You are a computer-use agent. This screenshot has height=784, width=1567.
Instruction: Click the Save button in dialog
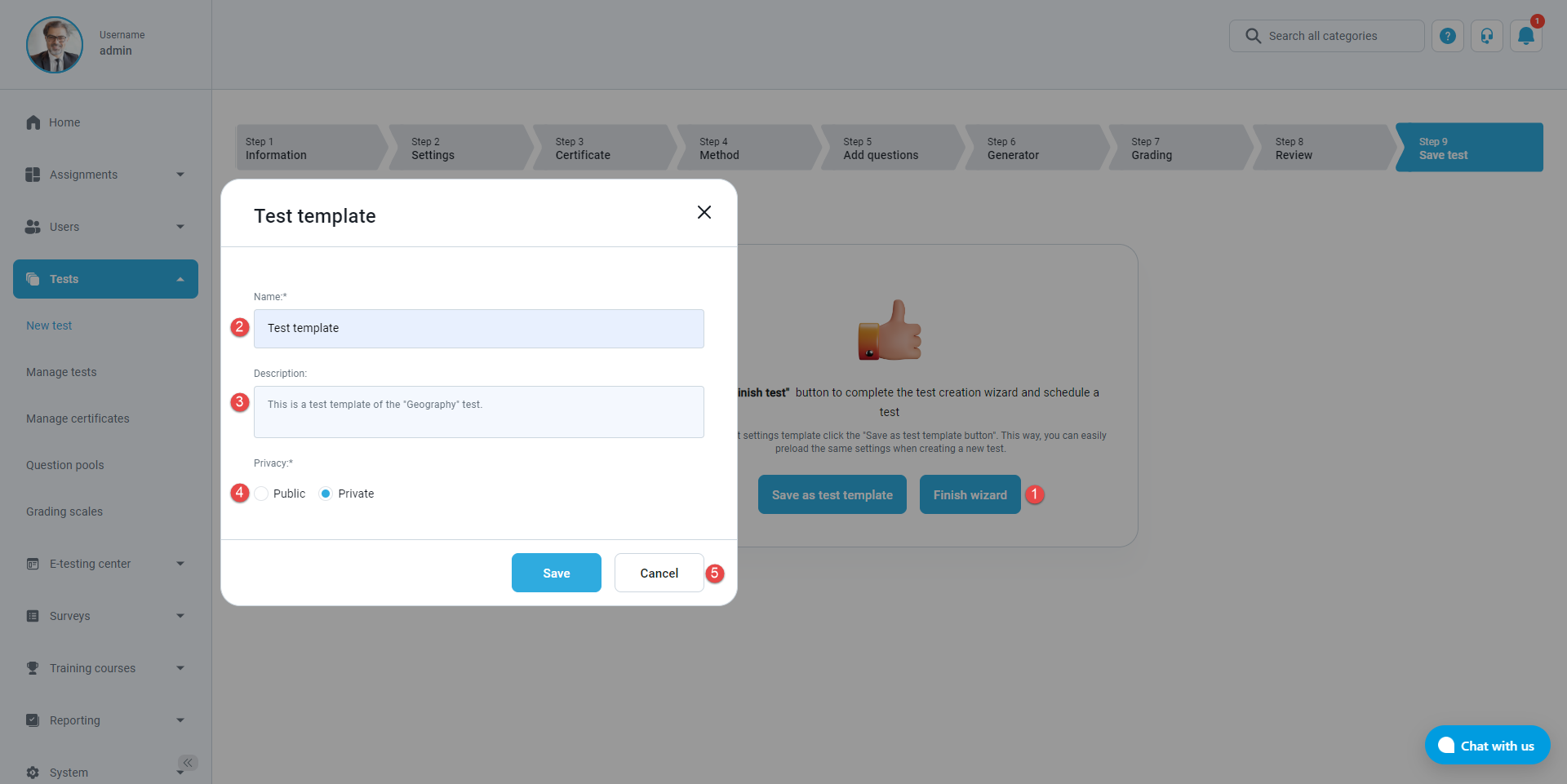tap(557, 573)
